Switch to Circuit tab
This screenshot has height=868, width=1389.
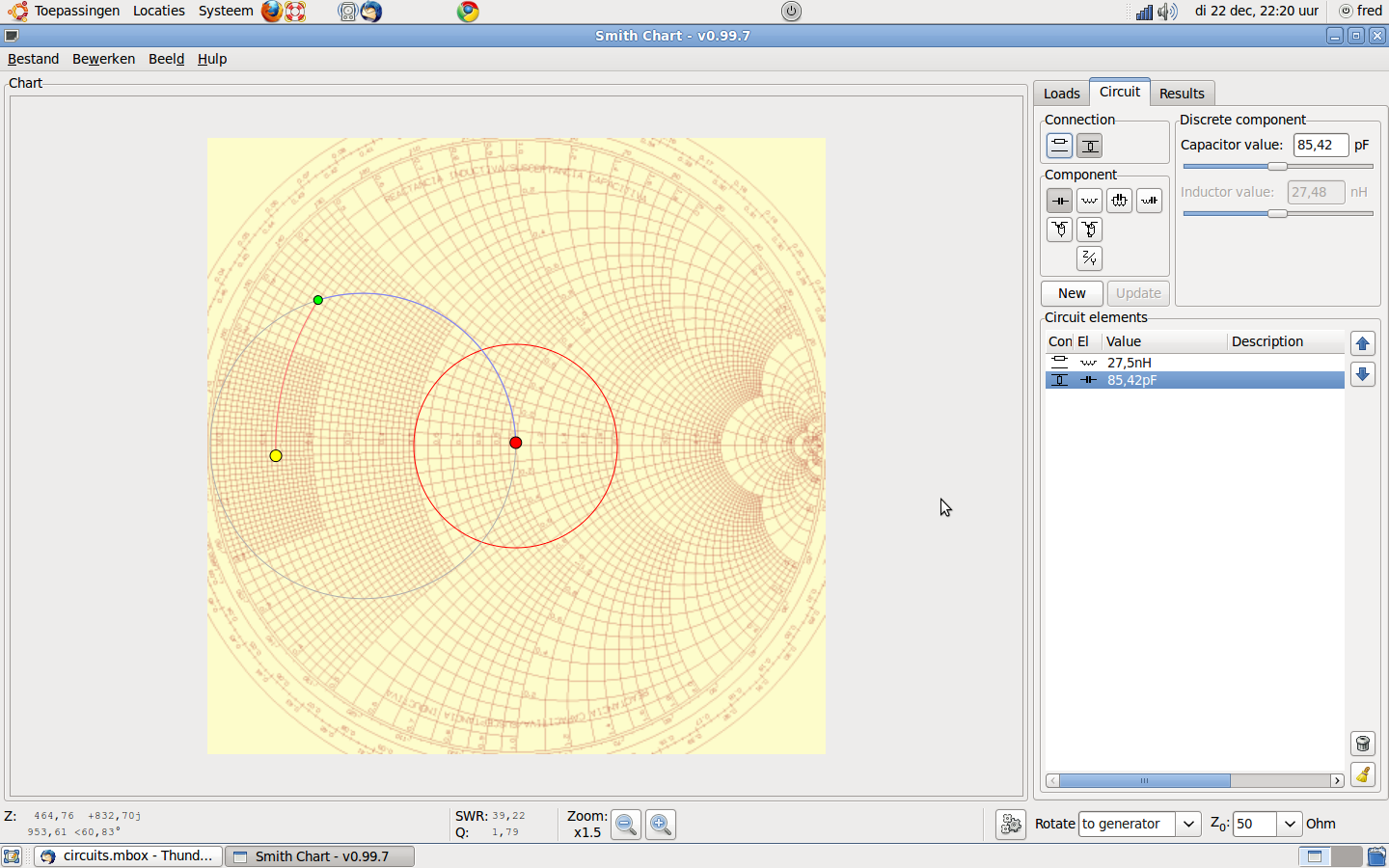pos(1120,92)
